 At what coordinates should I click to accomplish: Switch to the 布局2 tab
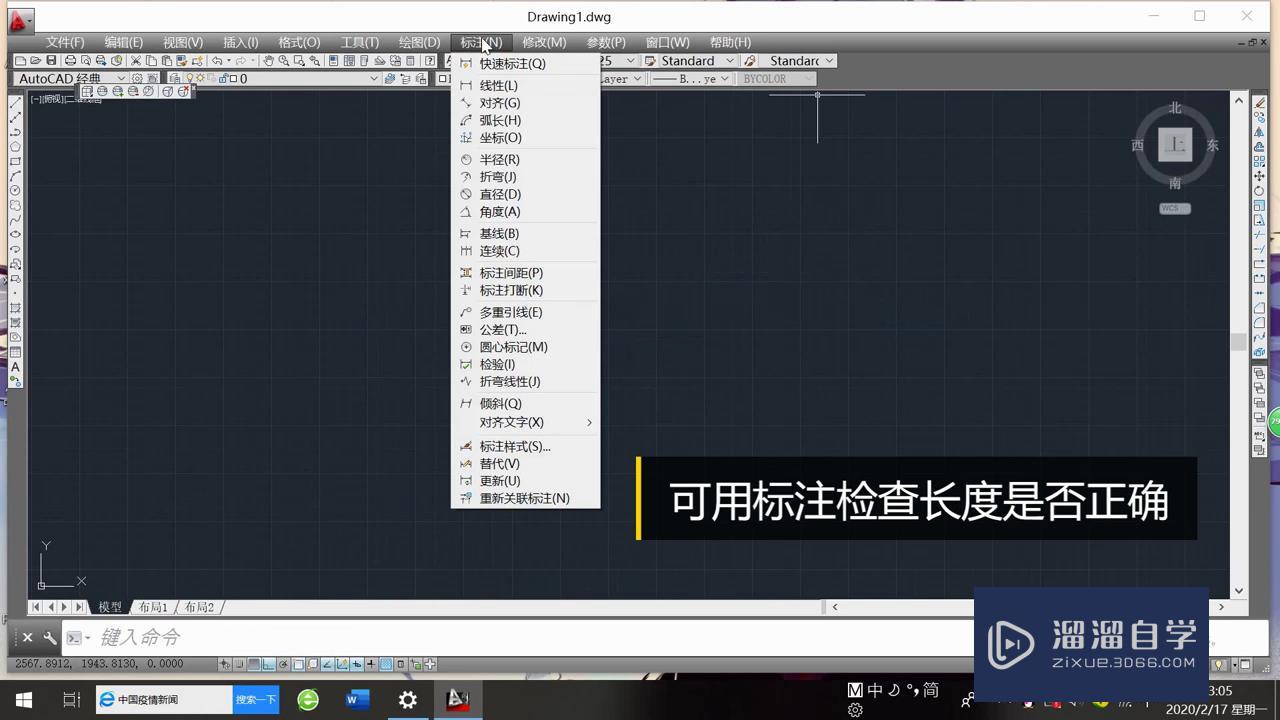(199, 607)
